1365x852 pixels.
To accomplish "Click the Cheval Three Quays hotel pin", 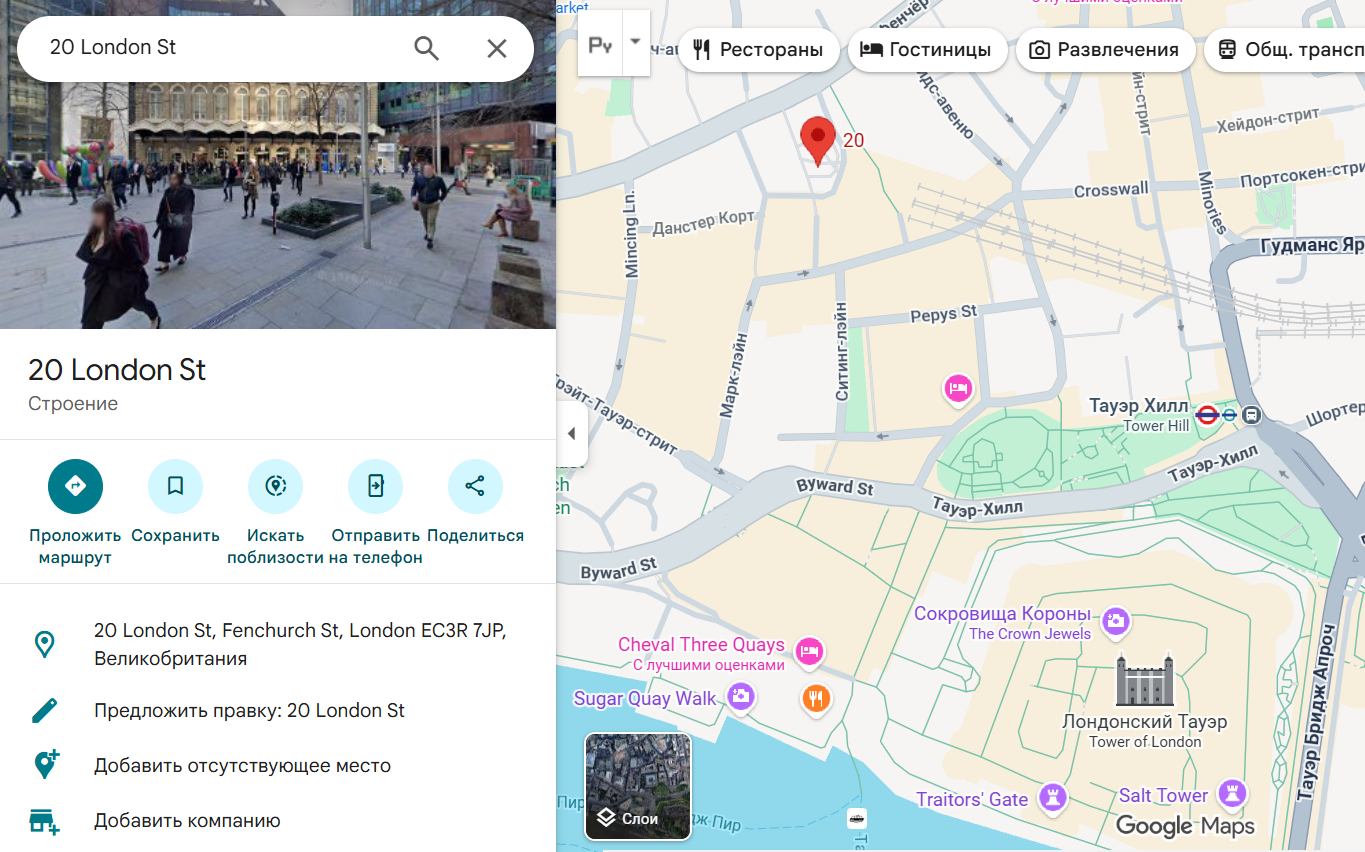I will (809, 652).
